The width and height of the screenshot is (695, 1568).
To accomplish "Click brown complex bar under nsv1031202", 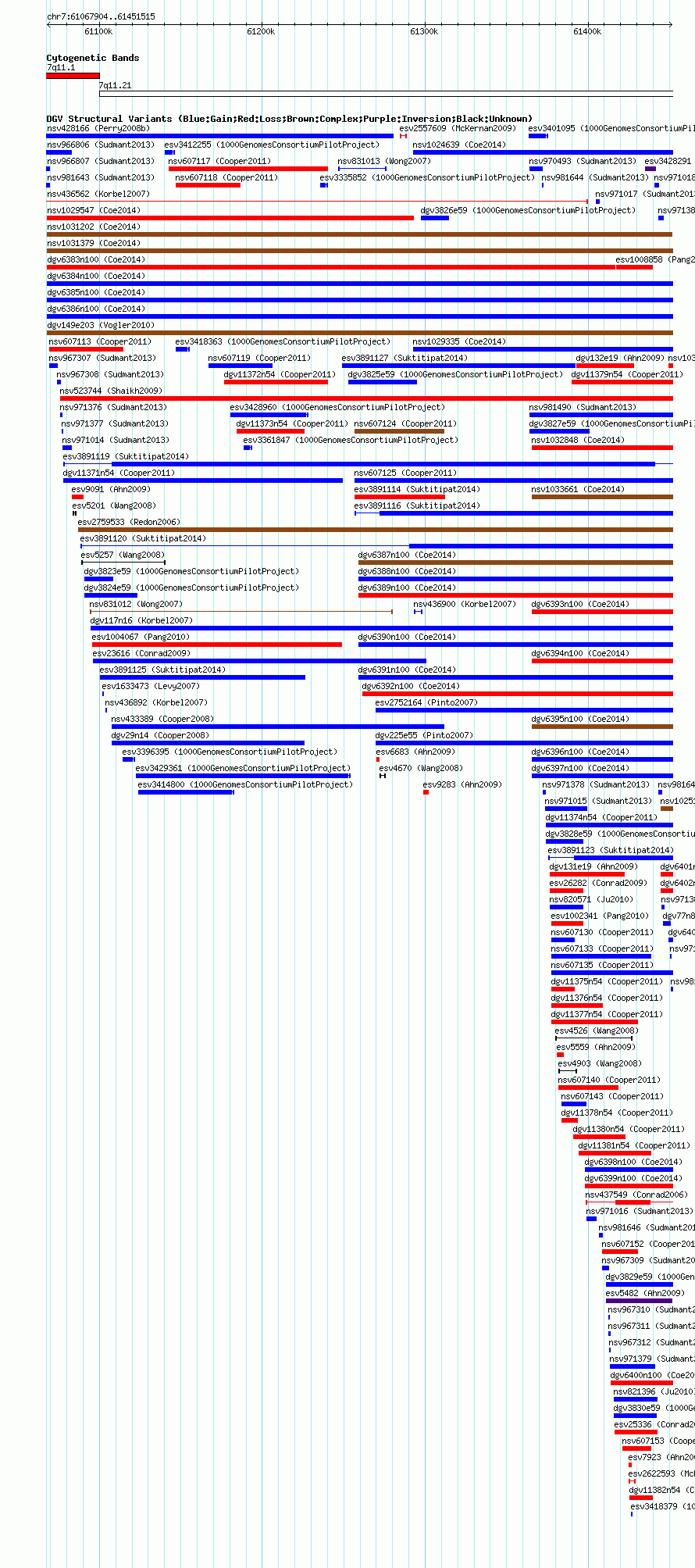I will pyautogui.click(x=360, y=234).
